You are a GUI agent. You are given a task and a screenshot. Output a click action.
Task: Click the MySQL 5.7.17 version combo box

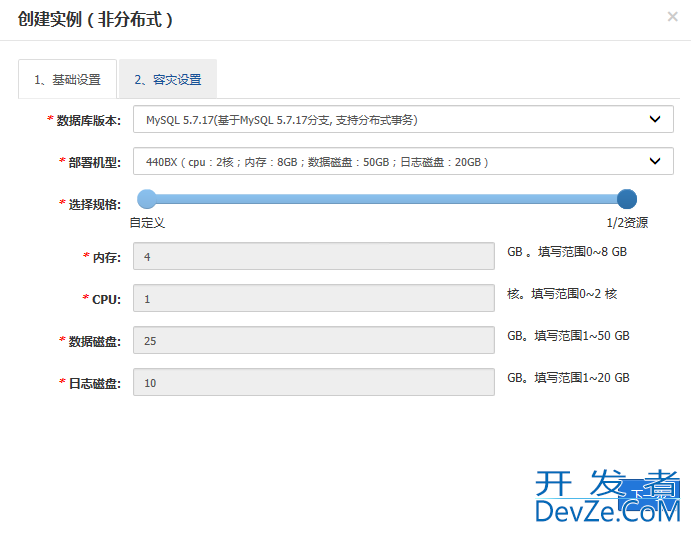tap(403, 119)
